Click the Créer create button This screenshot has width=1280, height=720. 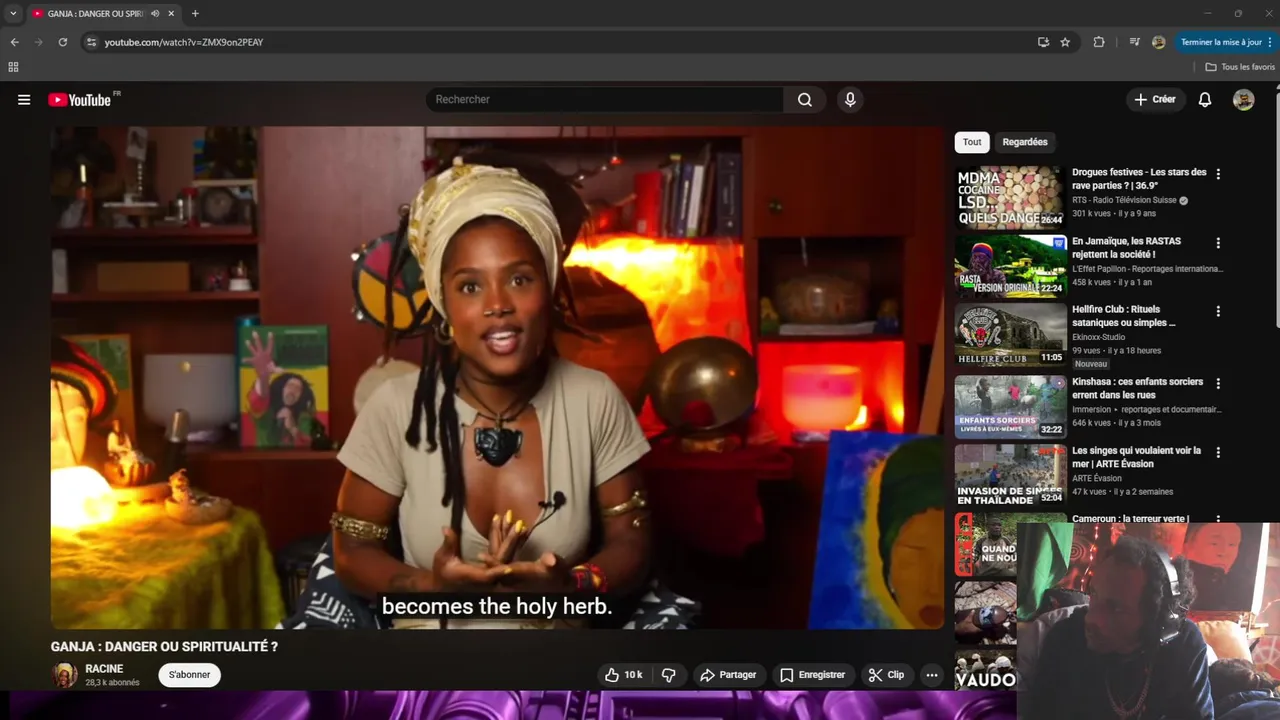(x=1155, y=100)
